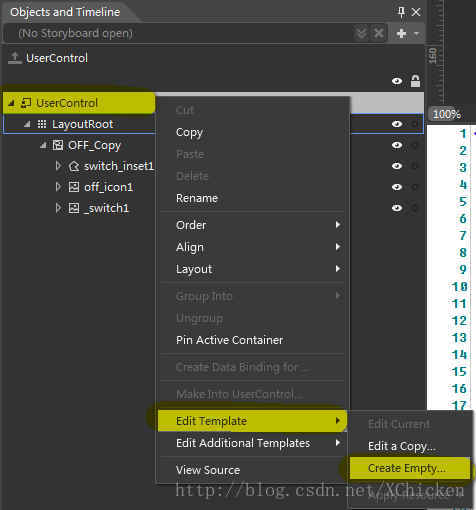Select the LayoutRoot tree item
The width and height of the screenshot is (476, 510).
pyautogui.click(x=82, y=124)
